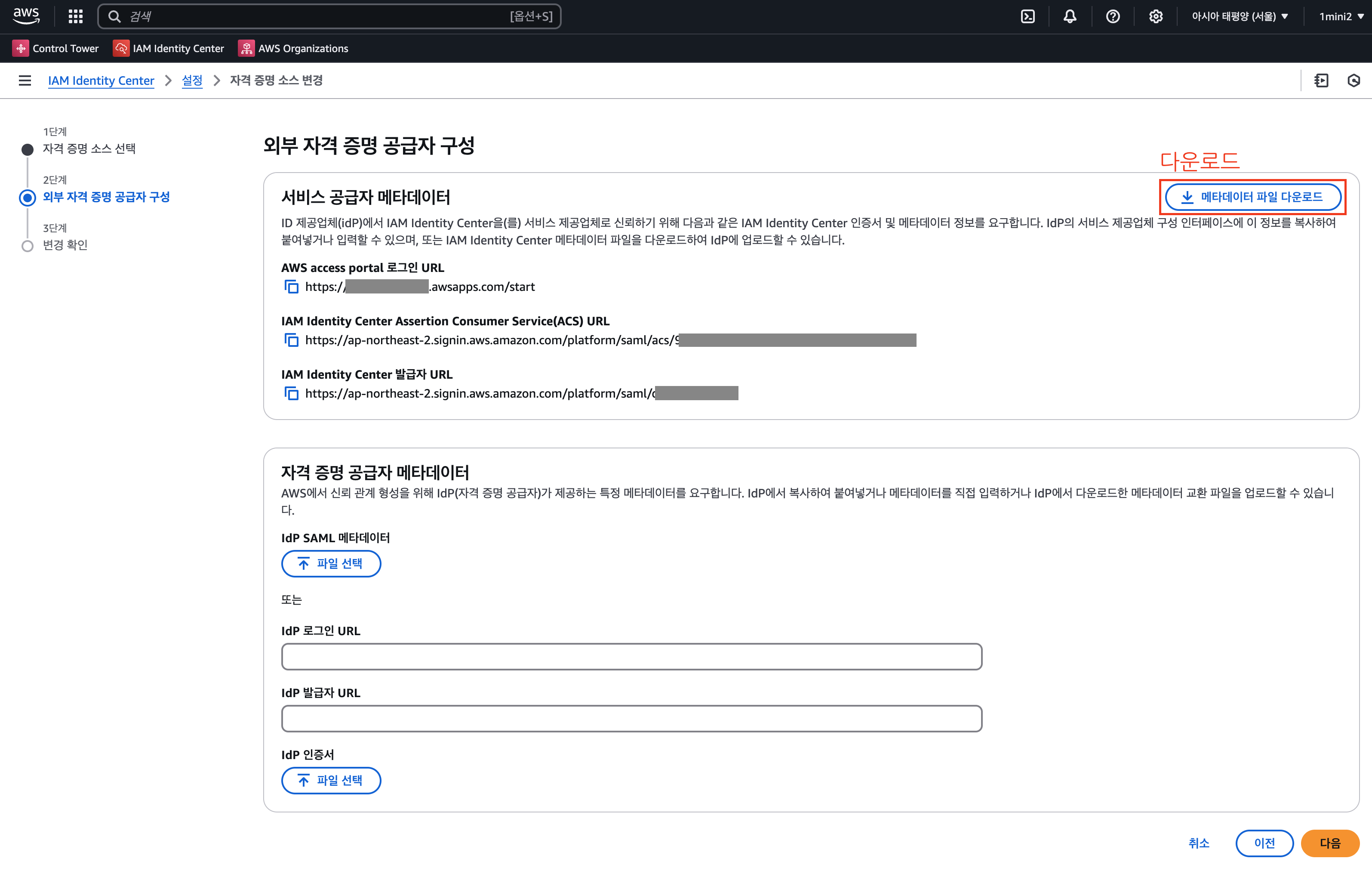The width and height of the screenshot is (1372, 877).
Task: Expand the 1mini2 account dropdown
Action: [1341, 16]
